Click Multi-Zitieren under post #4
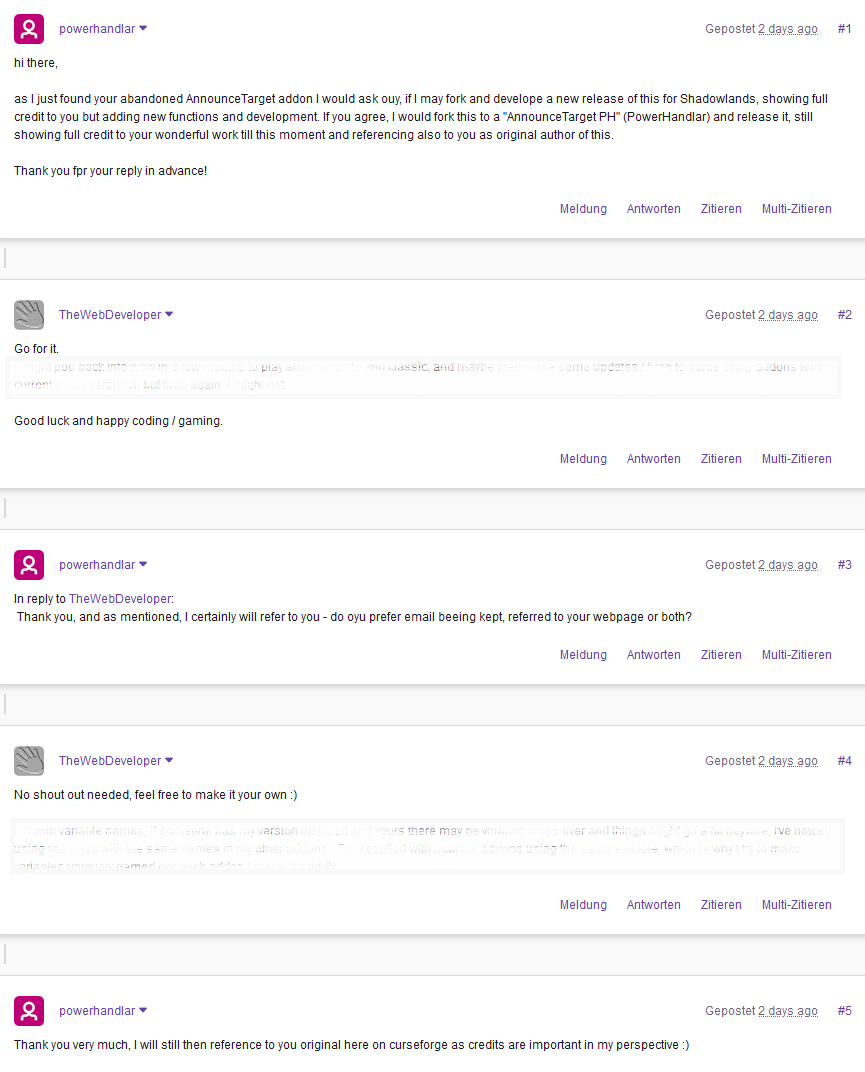Image resolution: width=865 pixels, height=1072 pixels. pos(797,905)
